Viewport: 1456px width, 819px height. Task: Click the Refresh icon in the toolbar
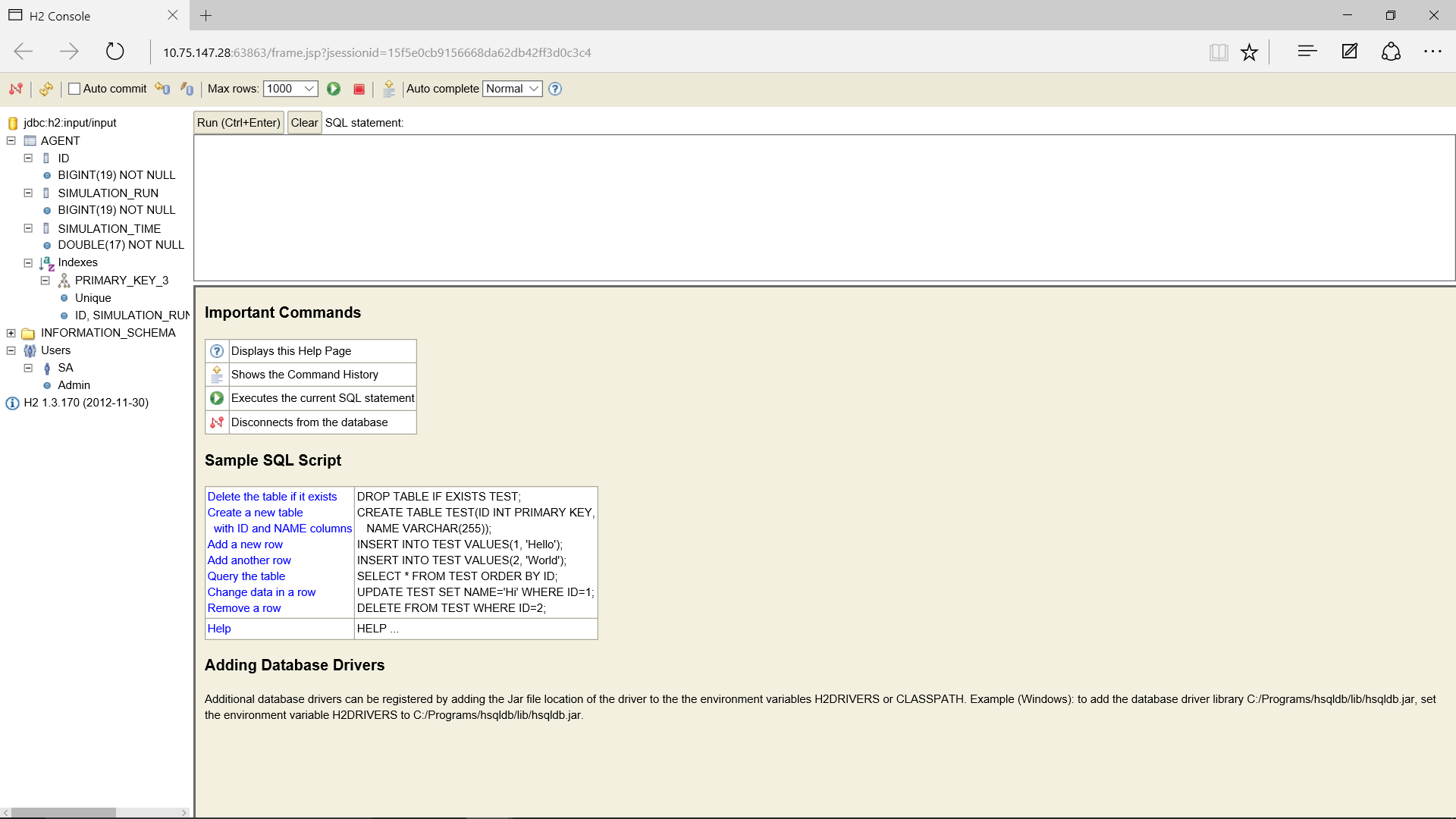click(x=46, y=89)
